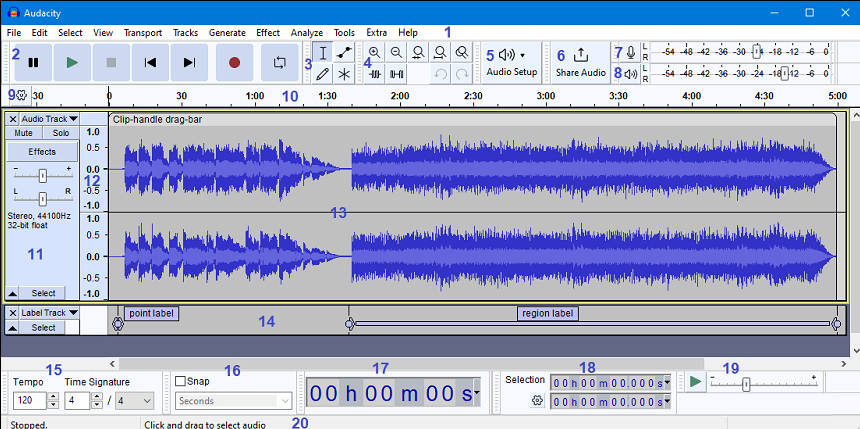Skip to Start of the project

point(150,63)
